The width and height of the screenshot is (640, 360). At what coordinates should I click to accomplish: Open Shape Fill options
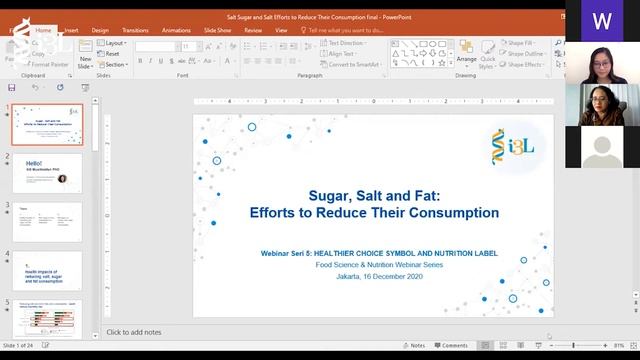pyautogui.click(x=518, y=43)
